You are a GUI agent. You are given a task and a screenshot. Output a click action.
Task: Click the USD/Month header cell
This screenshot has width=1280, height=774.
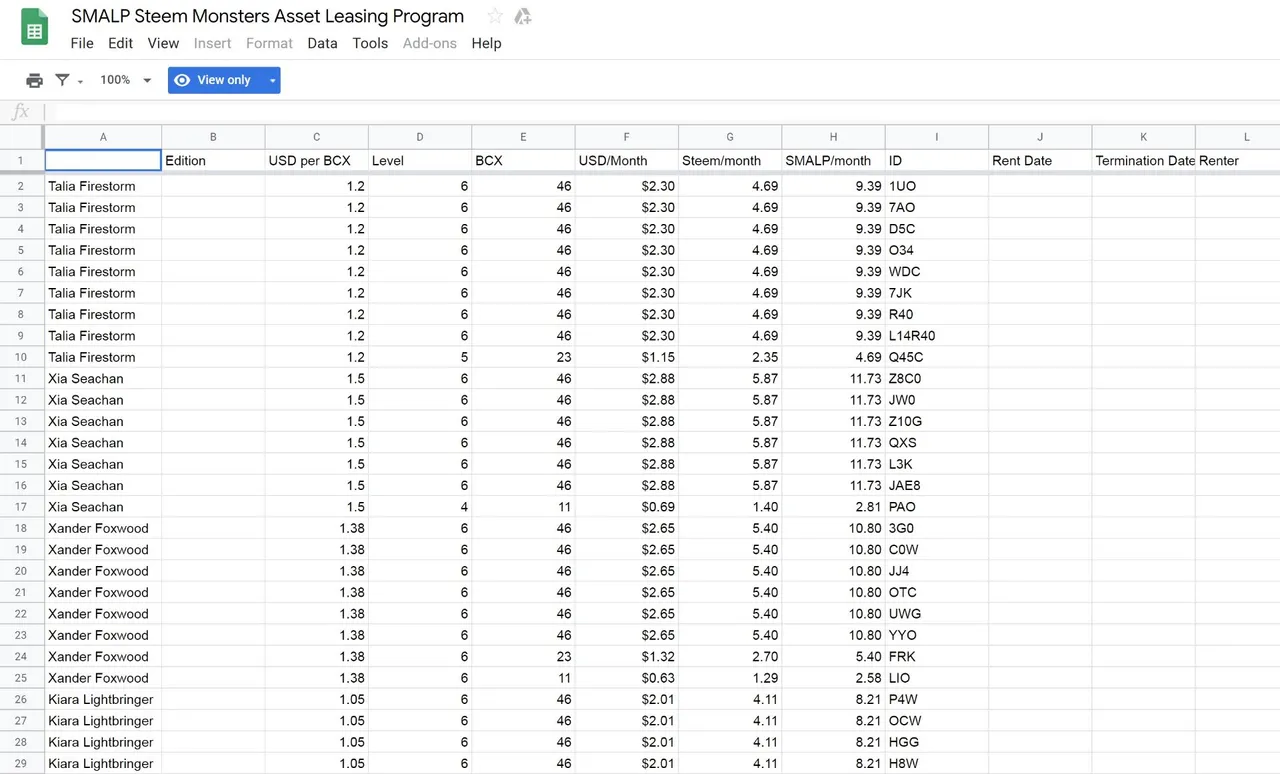point(626,160)
